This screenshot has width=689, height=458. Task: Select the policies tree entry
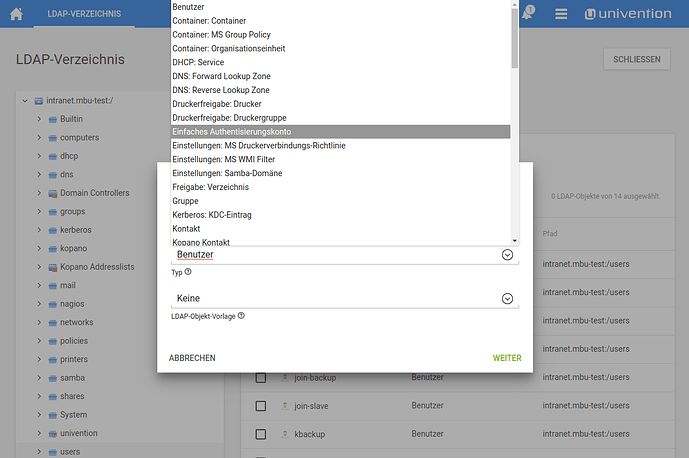[x=74, y=341]
